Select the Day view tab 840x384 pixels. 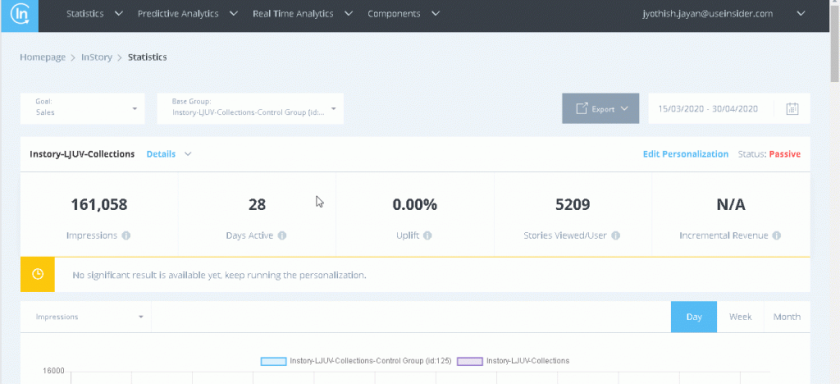click(x=694, y=317)
